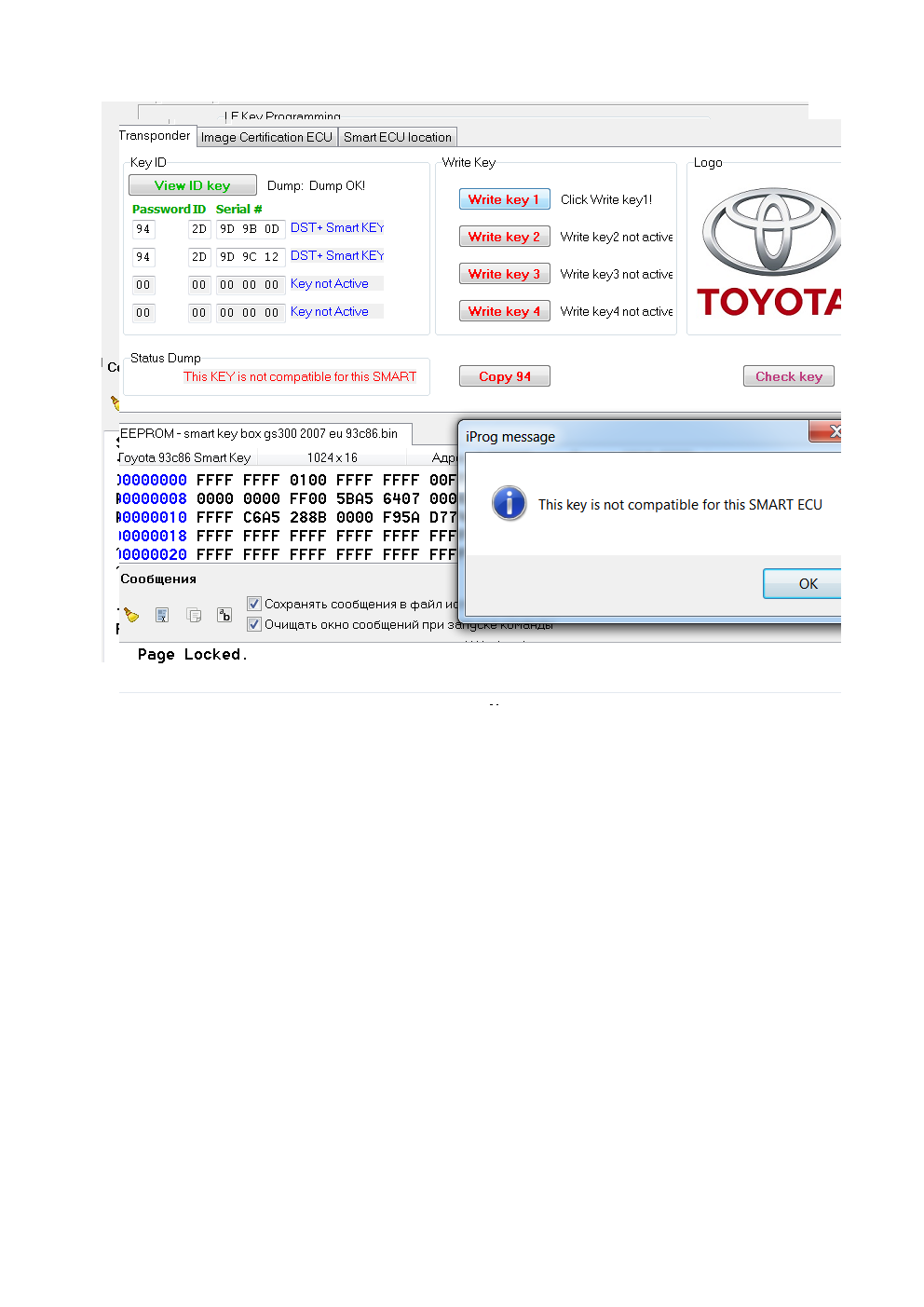Click the 'ab' font icon in messages toolbar
This screenshot has width=924, height=1307.
pos(224,615)
